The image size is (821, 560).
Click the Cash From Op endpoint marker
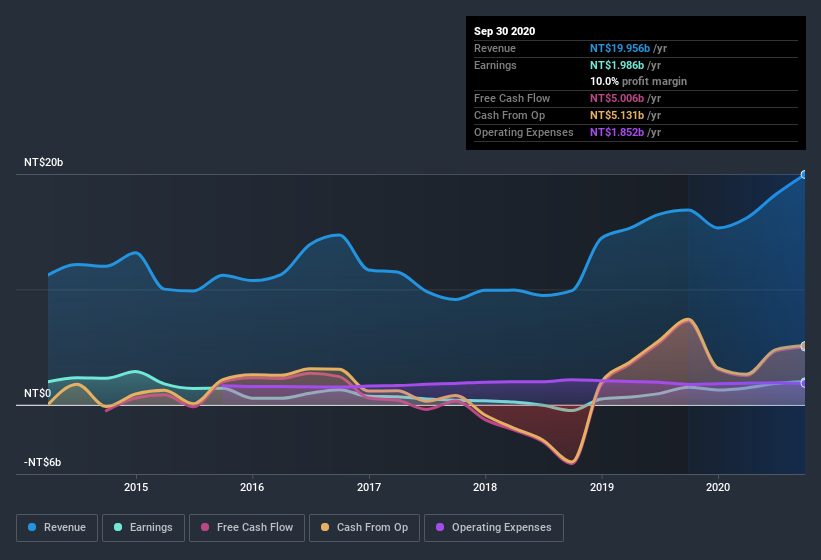pyautogui.click(x=804, y=346)
